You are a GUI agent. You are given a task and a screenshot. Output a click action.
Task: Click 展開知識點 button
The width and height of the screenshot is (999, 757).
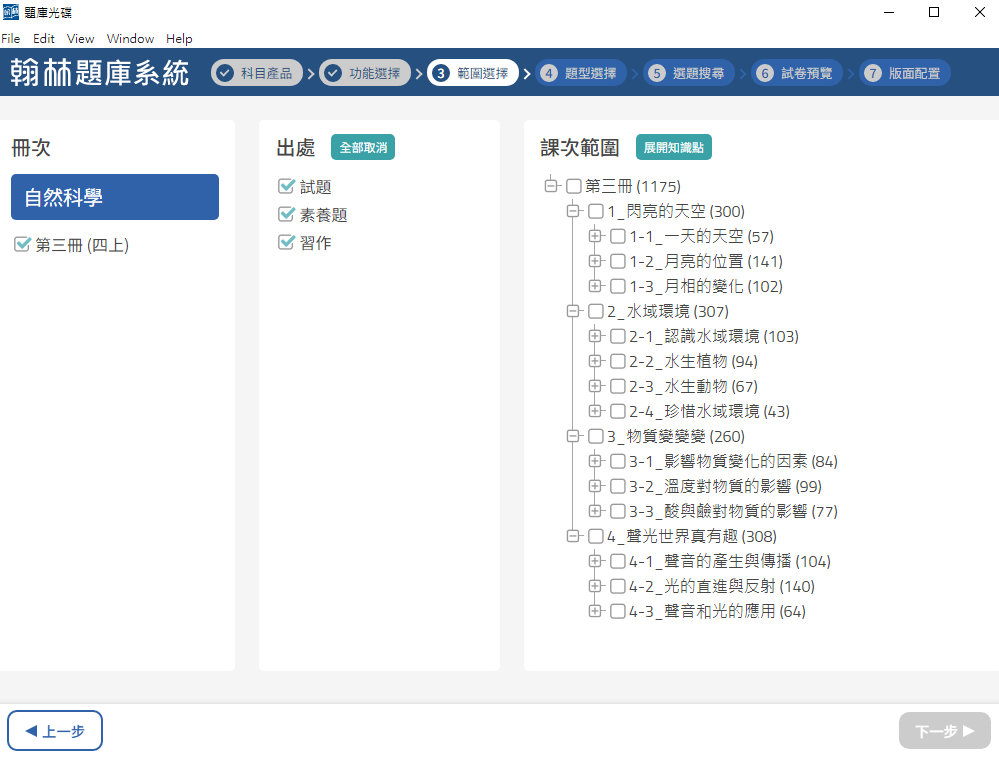(x=673, y=147)
